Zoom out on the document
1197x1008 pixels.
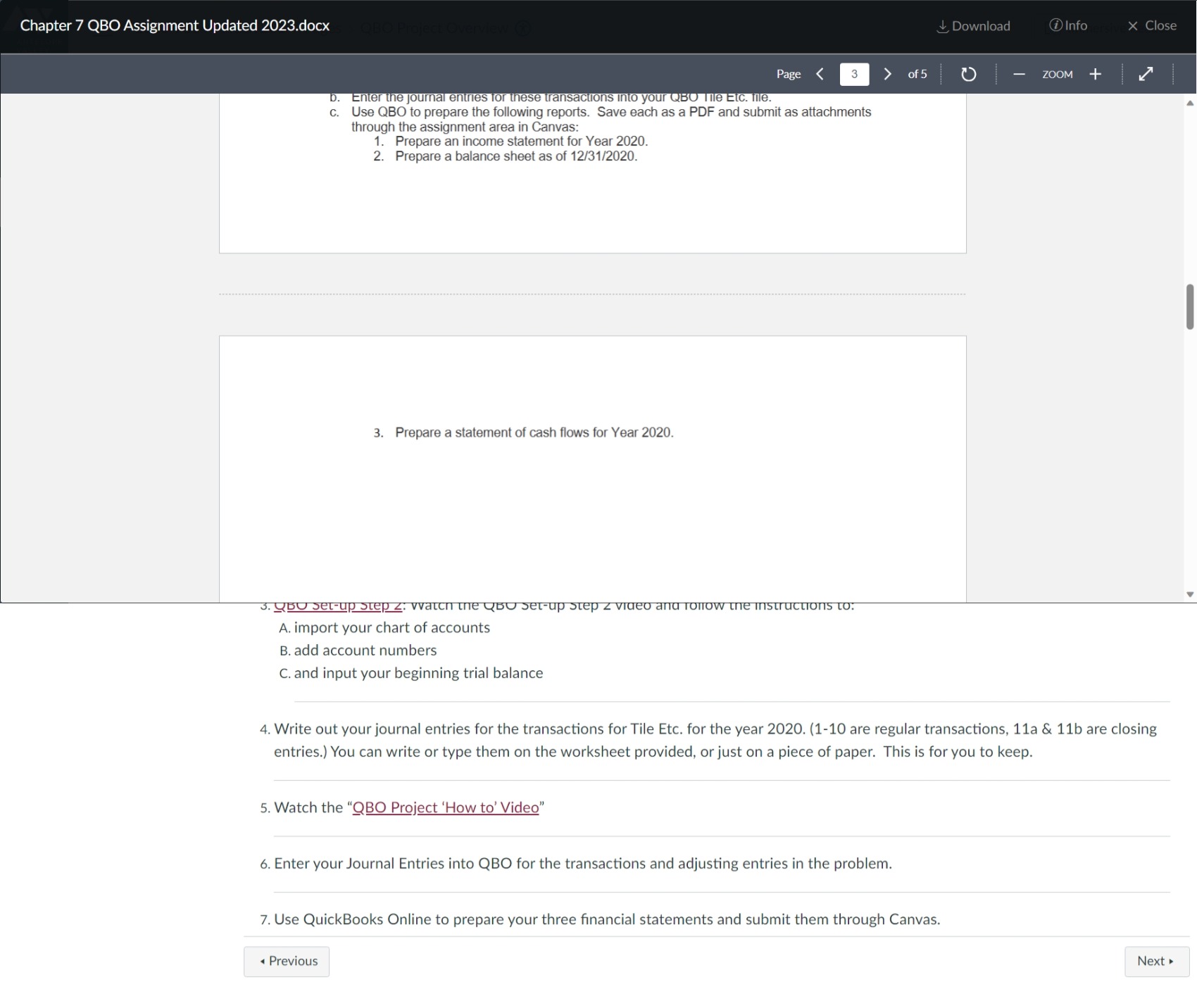[x=1019, y=73]
